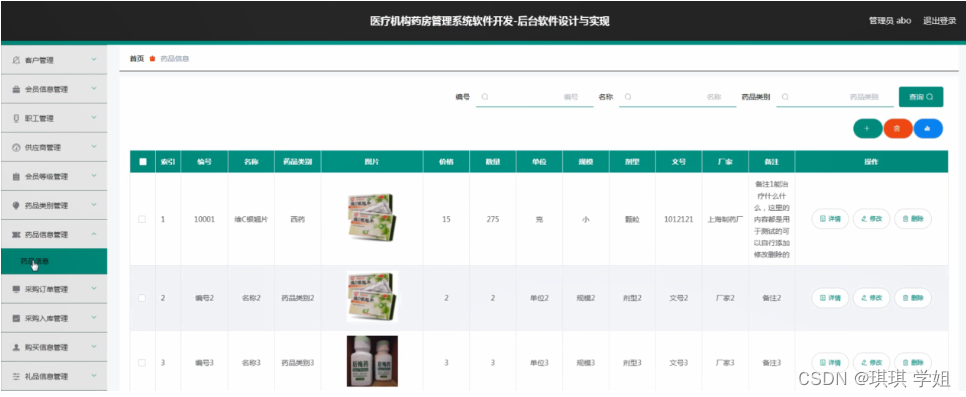
Task: Click the 客户管理 sidebar icon
Action: [x=16, y=60]
